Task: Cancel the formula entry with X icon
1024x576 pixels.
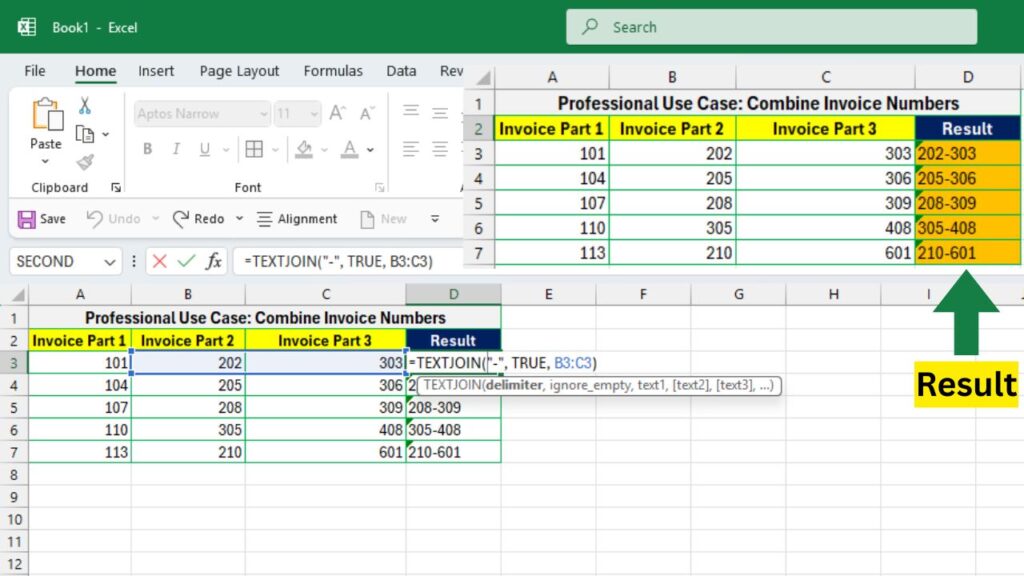Action: (x=159, y=261)
